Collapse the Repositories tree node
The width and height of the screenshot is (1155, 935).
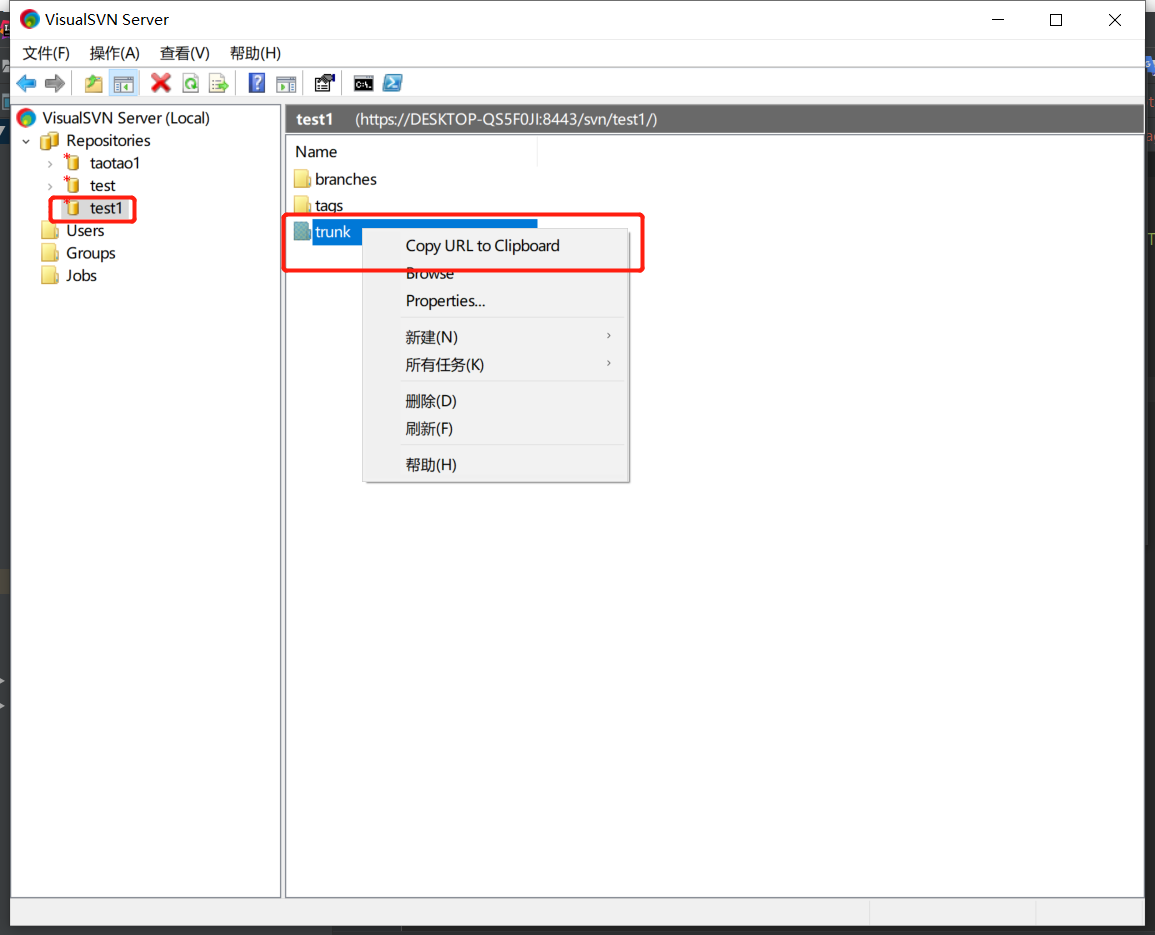(x=27, y=141)
